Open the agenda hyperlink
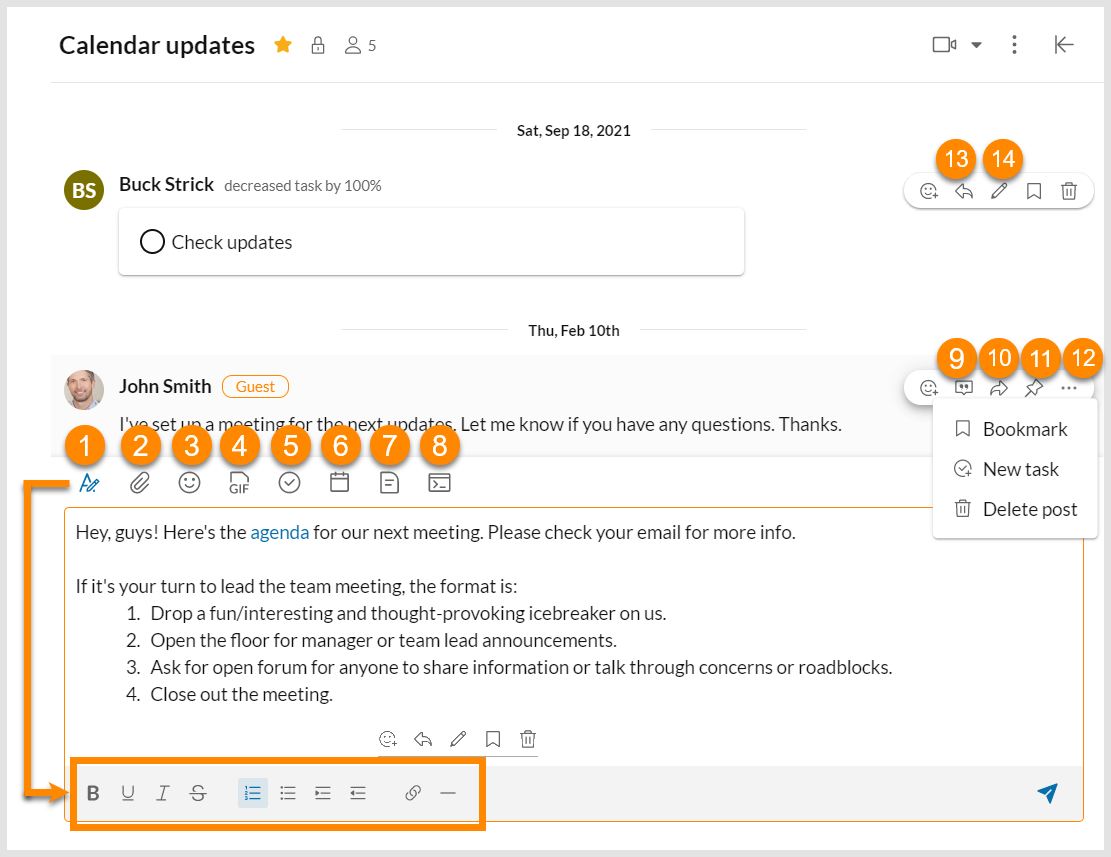 coord(279,531)
